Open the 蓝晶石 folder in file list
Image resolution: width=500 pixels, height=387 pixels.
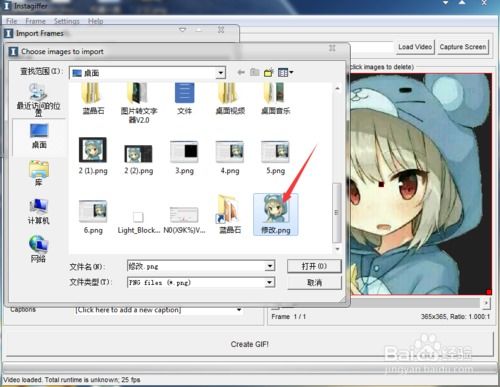pyautogui.click(x=93, y=99)
